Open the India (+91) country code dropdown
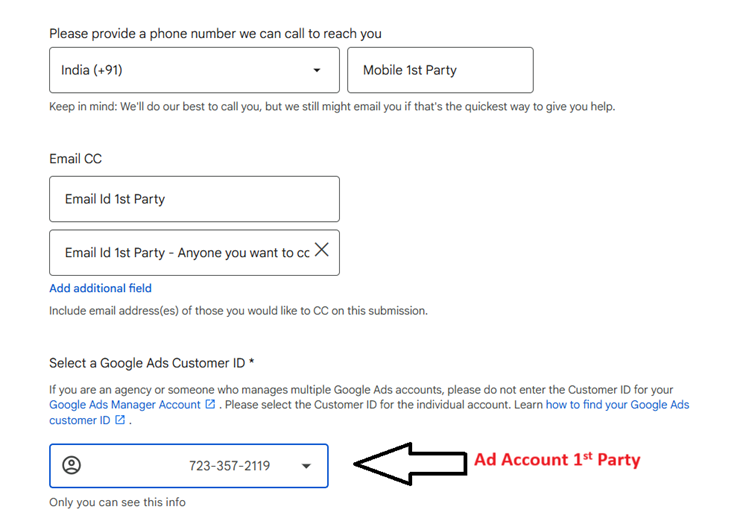Screen dimensions: 752x527 click(x=194, y=70)
